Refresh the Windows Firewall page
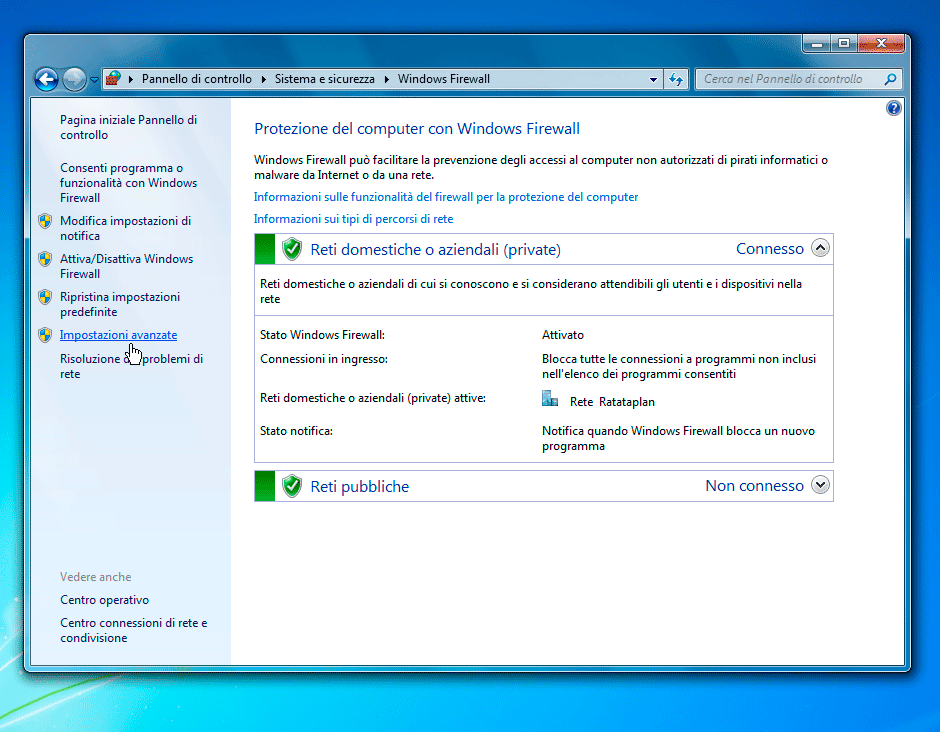The width and height of the screenshot is (940, 732). click(x=676, y=79)
